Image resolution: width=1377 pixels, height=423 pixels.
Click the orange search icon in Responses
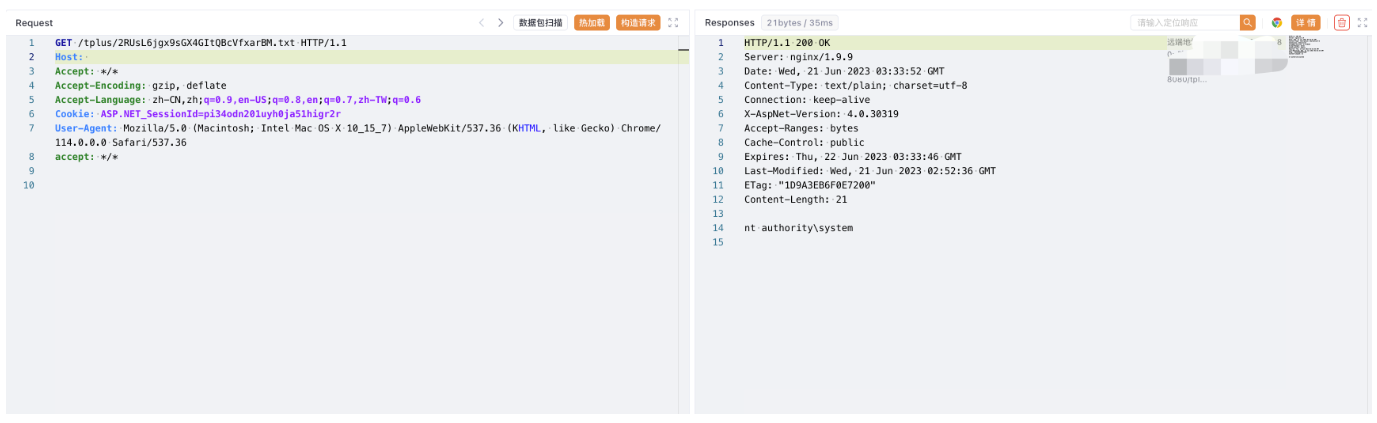[x=1247, y=23]
